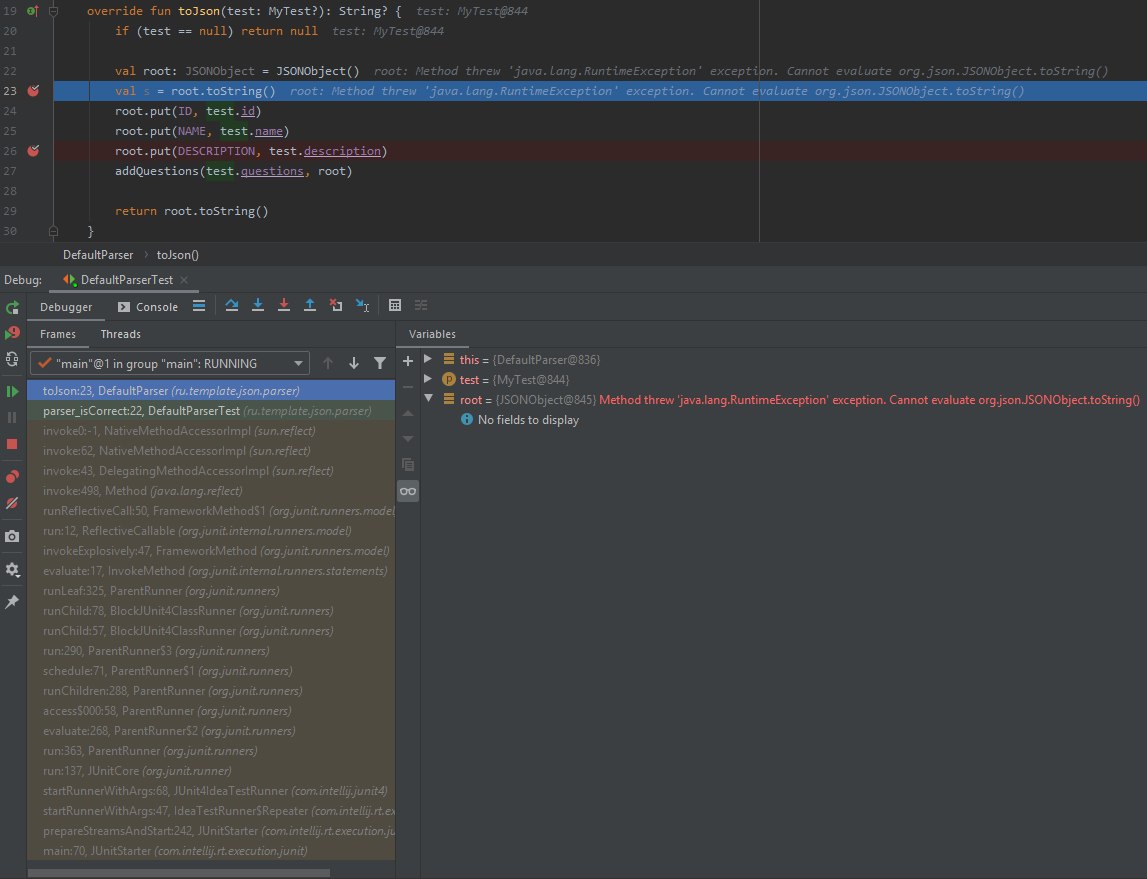This screenshot has width=1147, height=879.
Task: Expand the 'test' variable node
Action: tap(429, 379)
